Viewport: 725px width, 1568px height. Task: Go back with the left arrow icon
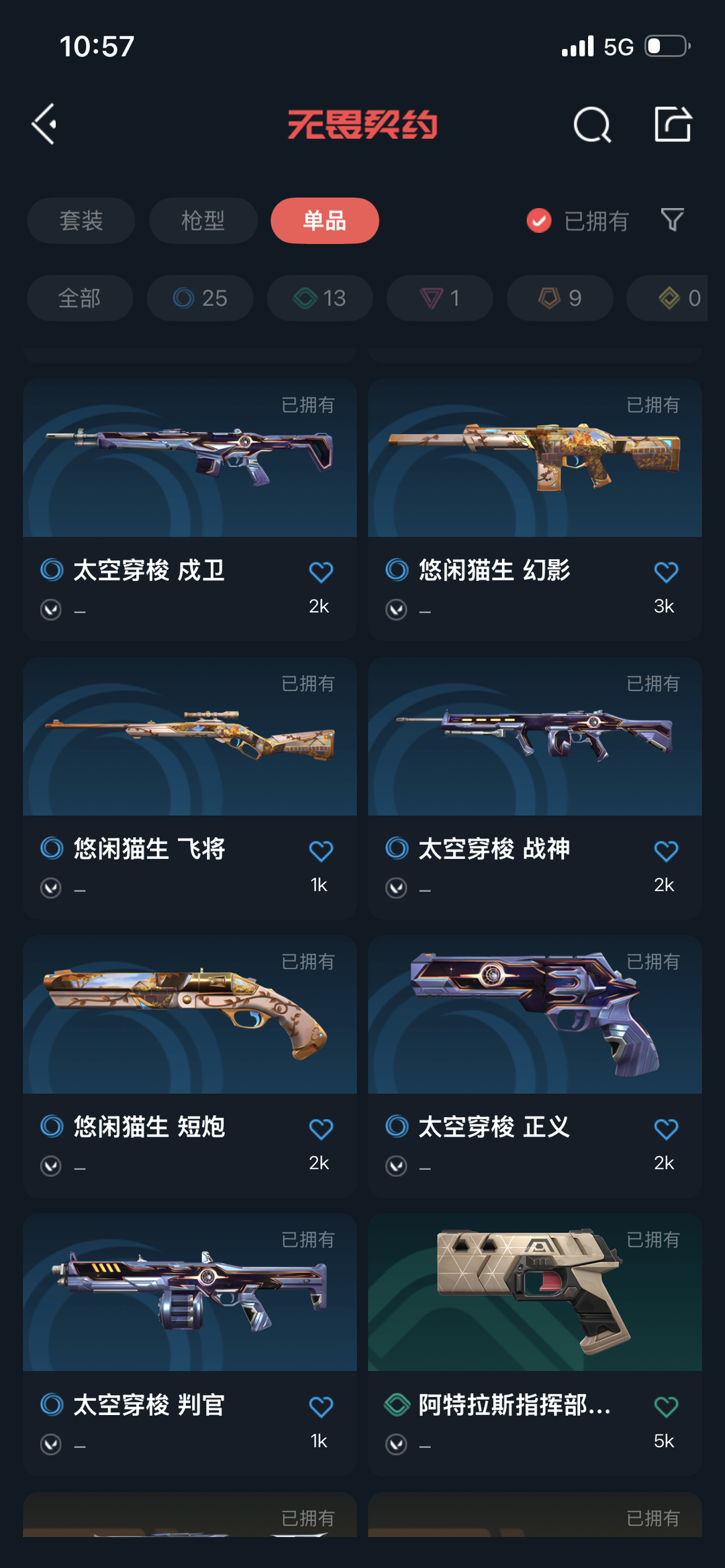coord(45,124)
